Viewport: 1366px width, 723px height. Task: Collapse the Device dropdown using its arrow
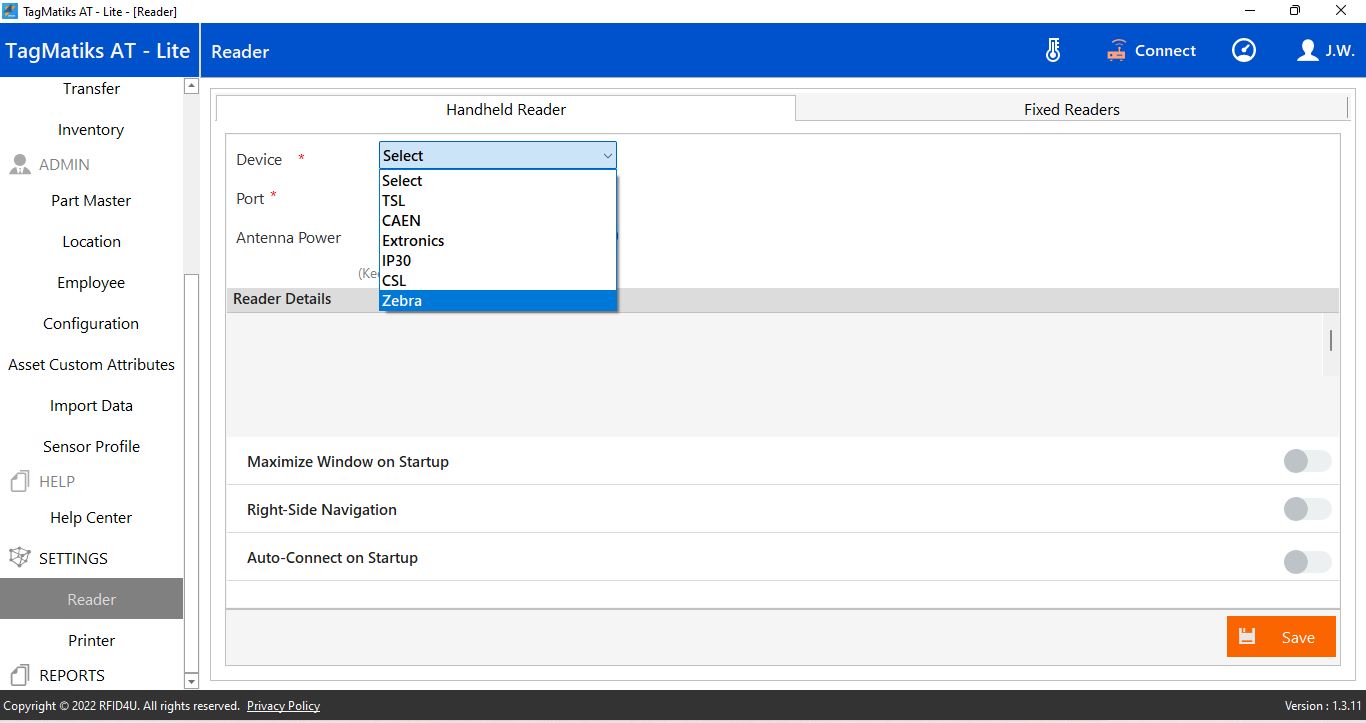pos(607,156)
